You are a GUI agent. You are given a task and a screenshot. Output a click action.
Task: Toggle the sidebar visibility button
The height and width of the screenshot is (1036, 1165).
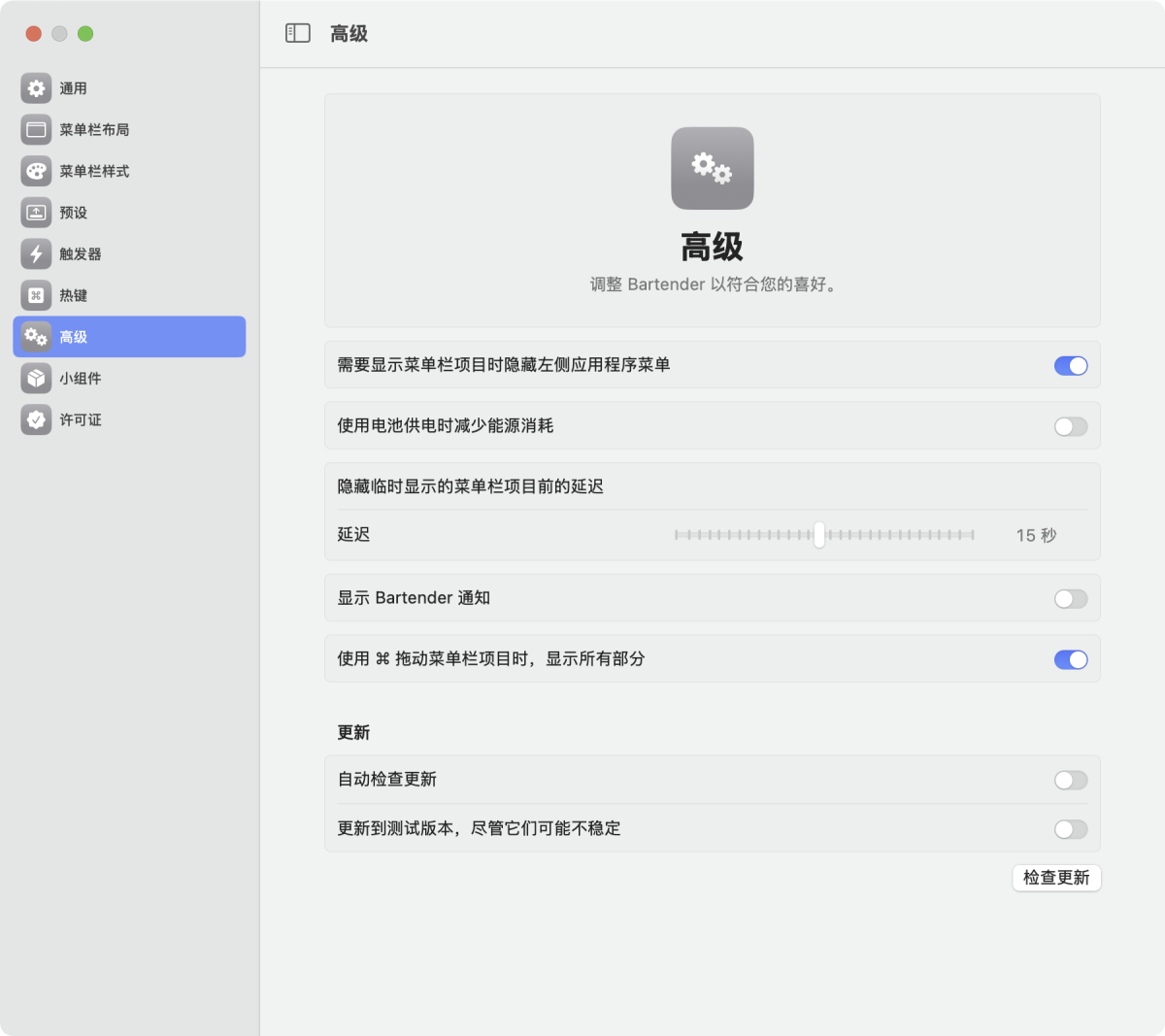click(x=297, y=34)
